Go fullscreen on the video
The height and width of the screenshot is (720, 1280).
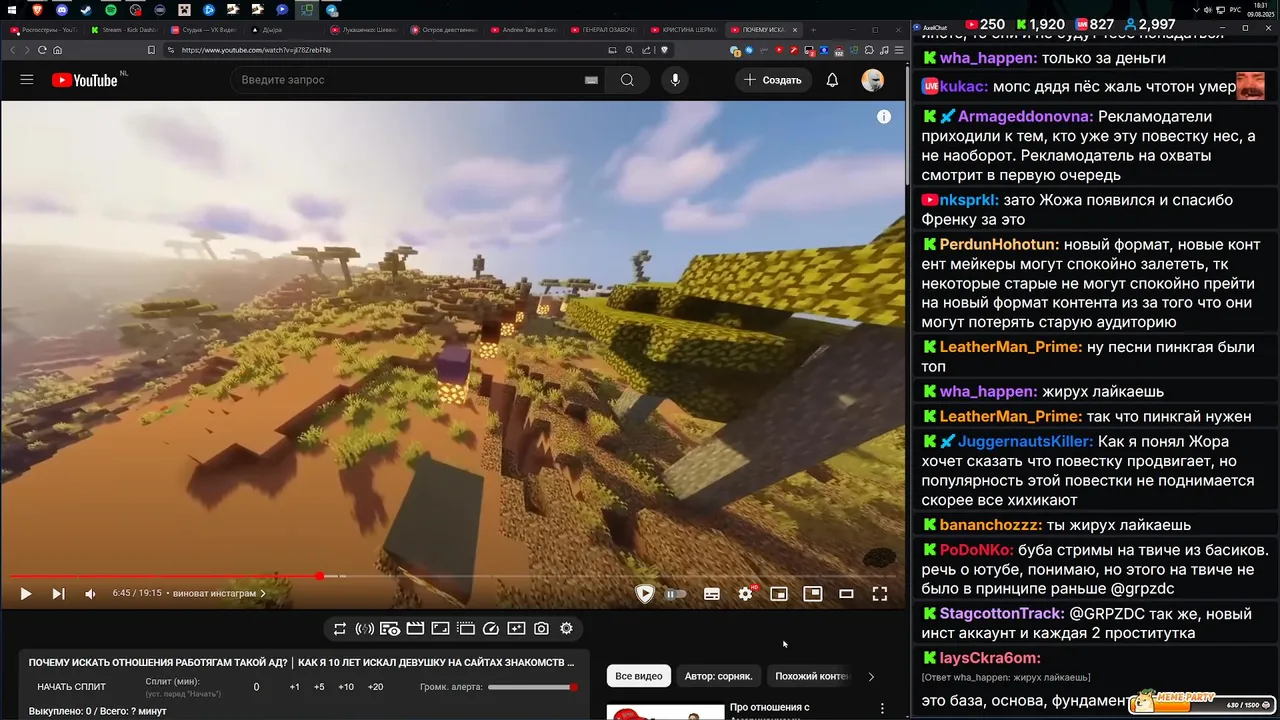point(880,594)
